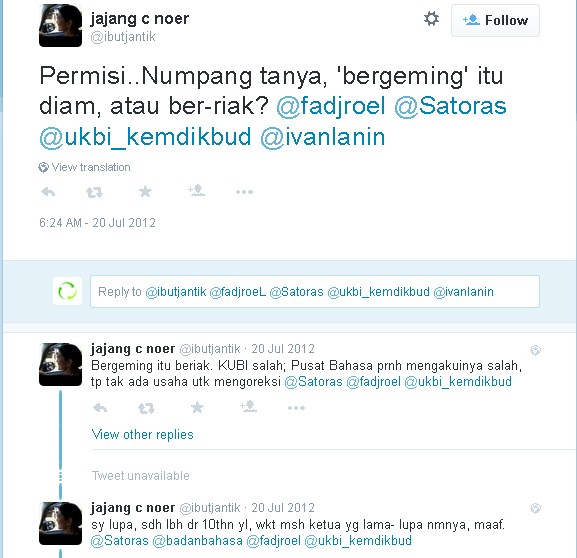Click the reply text input field
The width and height of the screenshot is (577, 558).
pyautogui.click(x=315, y=292)
